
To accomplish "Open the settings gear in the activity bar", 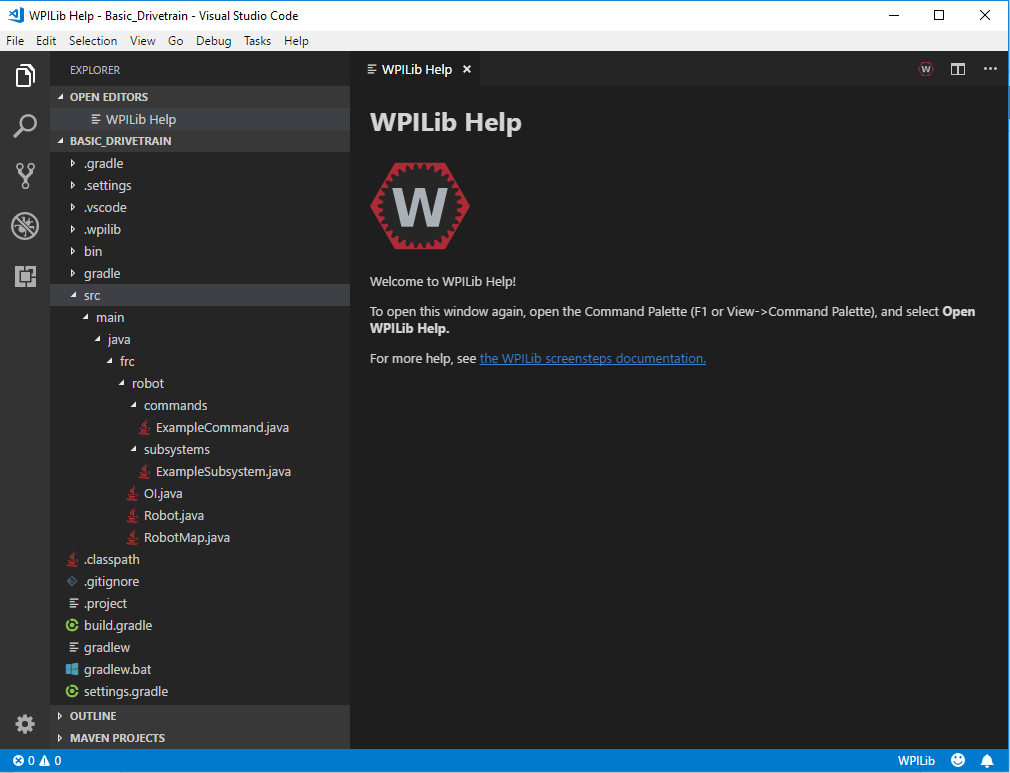I will click(25, 723).
